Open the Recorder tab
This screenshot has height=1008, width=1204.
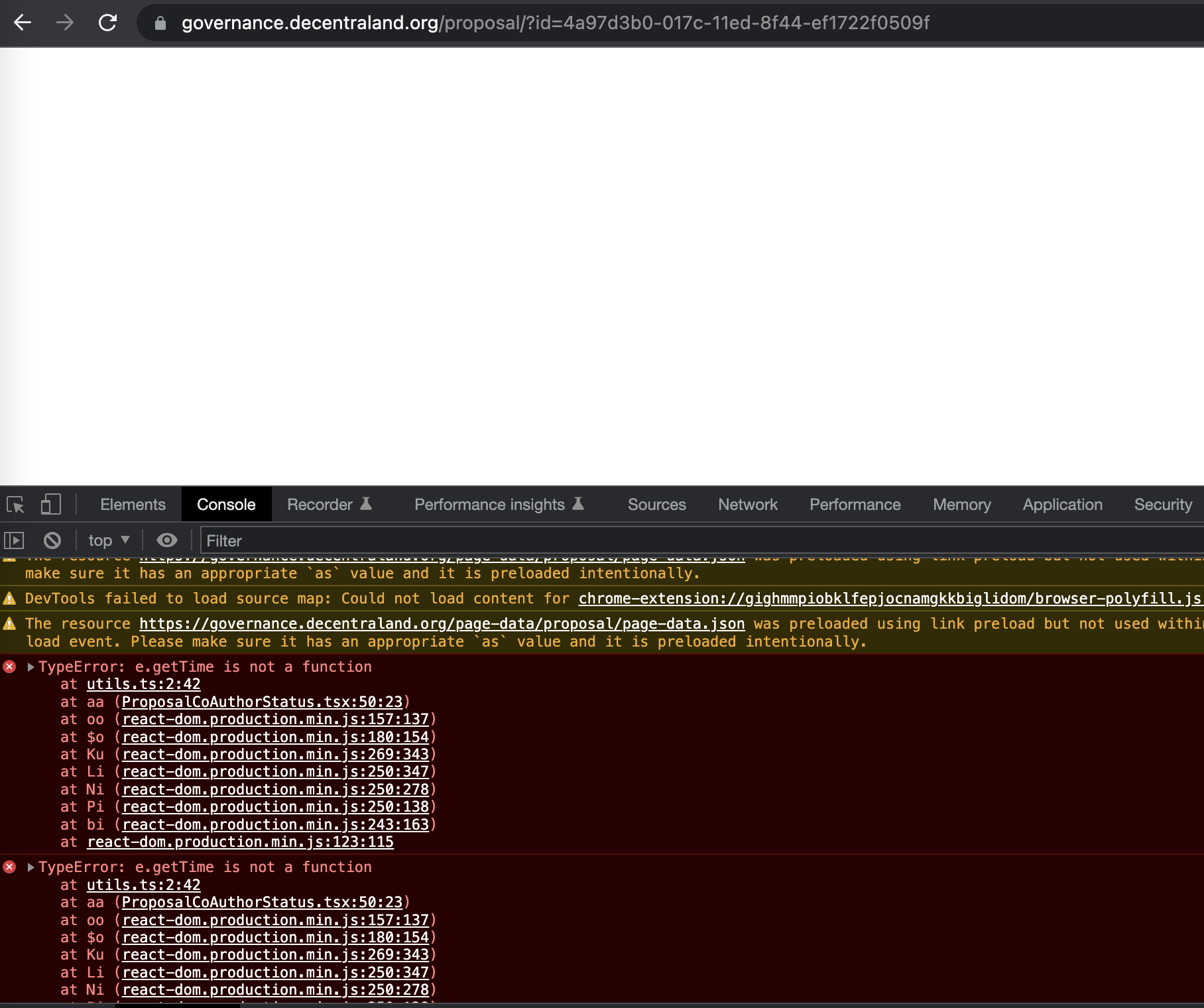(330, 505)
